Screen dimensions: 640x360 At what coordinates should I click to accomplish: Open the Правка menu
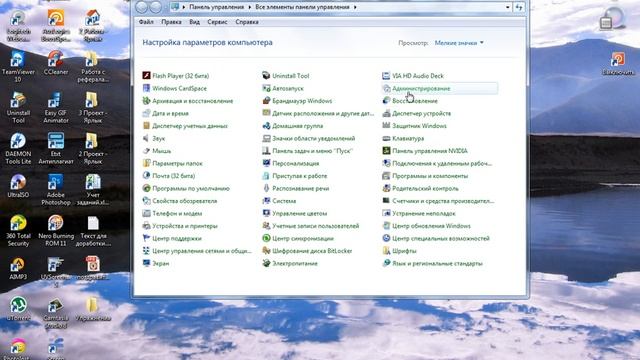171,22
